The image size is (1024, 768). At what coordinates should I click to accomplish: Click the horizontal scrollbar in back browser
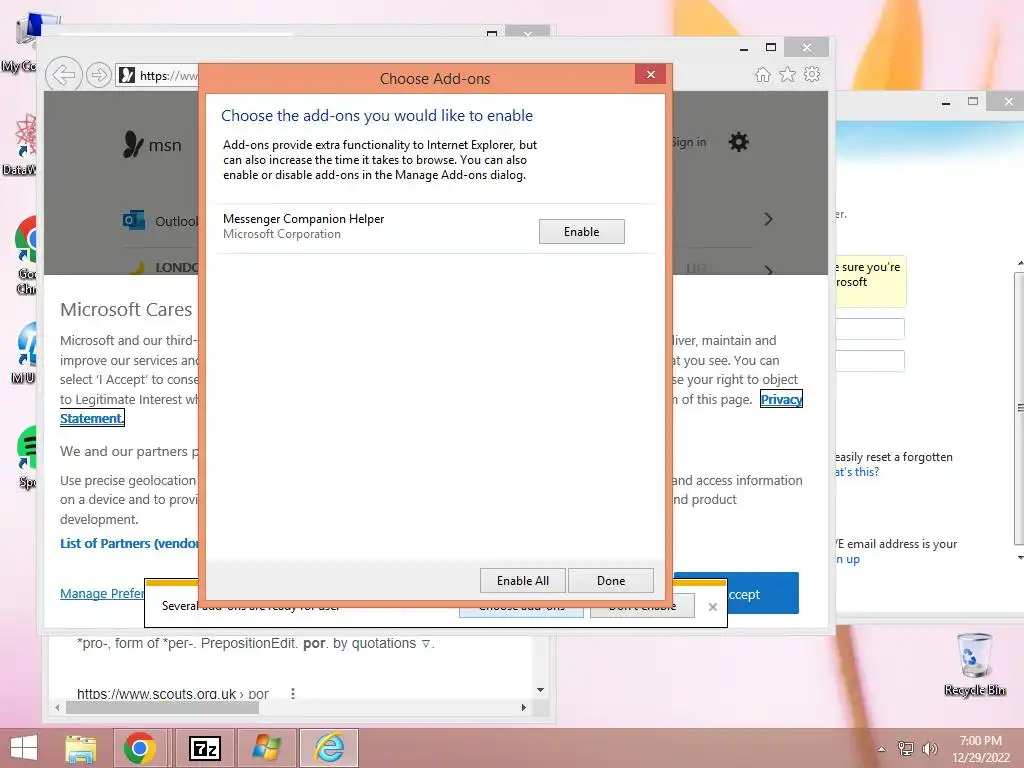pyautogui.click(x=163, y=707)
